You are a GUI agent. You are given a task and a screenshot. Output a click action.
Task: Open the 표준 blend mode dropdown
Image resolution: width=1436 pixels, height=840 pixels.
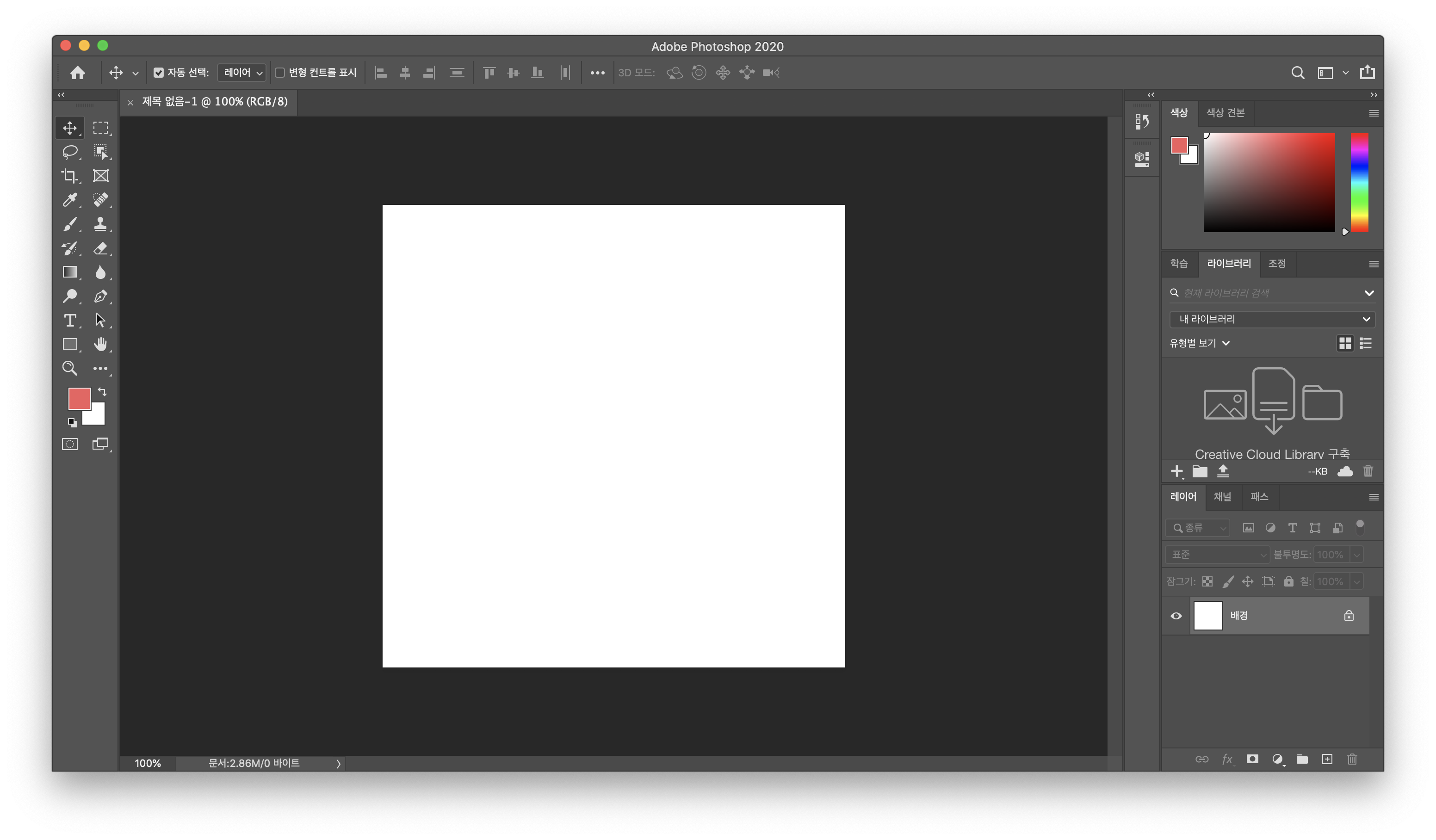(x=1217, y=555)
